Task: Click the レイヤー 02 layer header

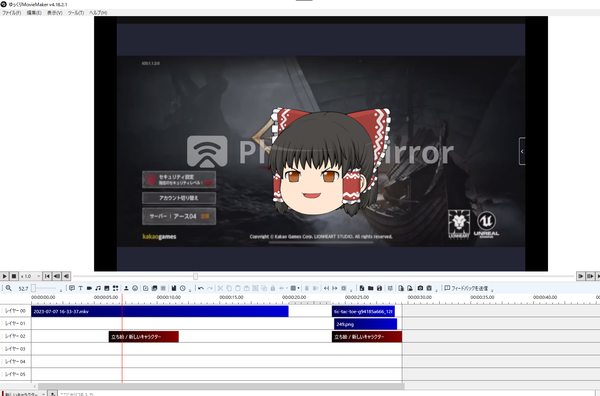Action: [15, 336]
